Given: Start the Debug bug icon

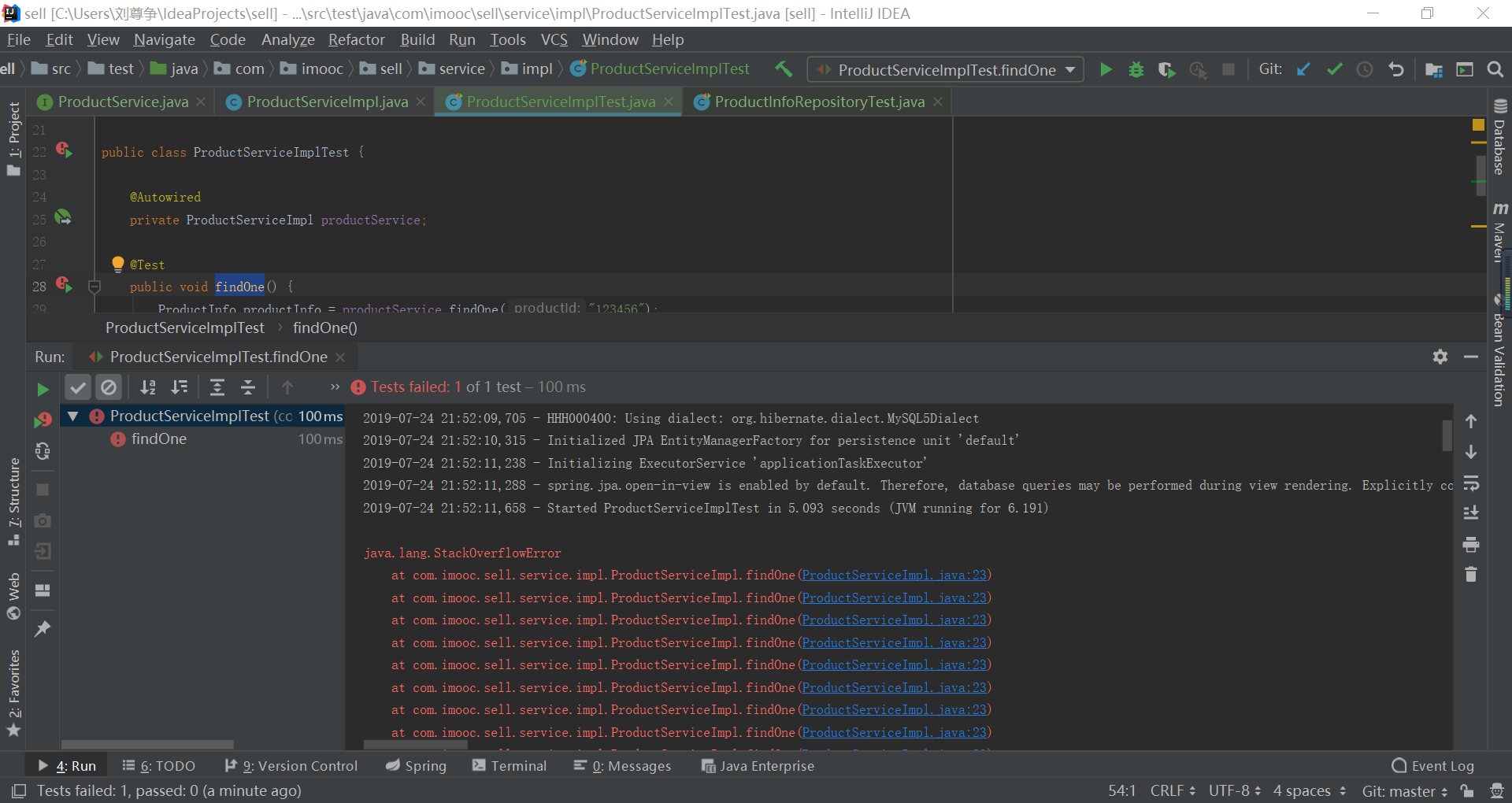Looking at the screenshot, I should [1136, 70].
